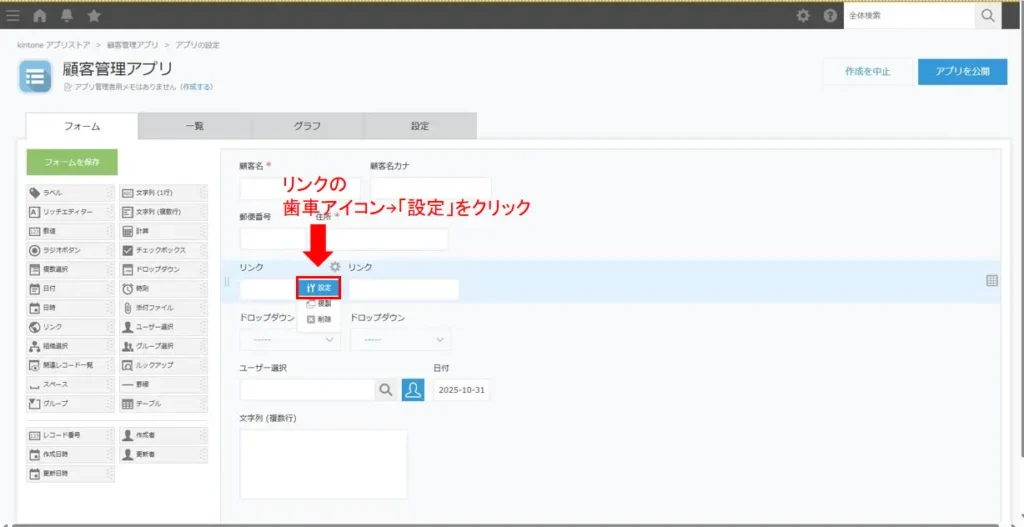Click into the 全体検索 search box

point(909,16)
